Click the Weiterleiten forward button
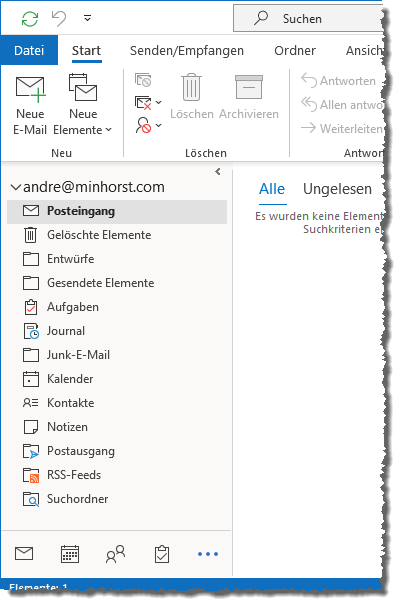The image size is (402, 609). [x=342, y=128]
